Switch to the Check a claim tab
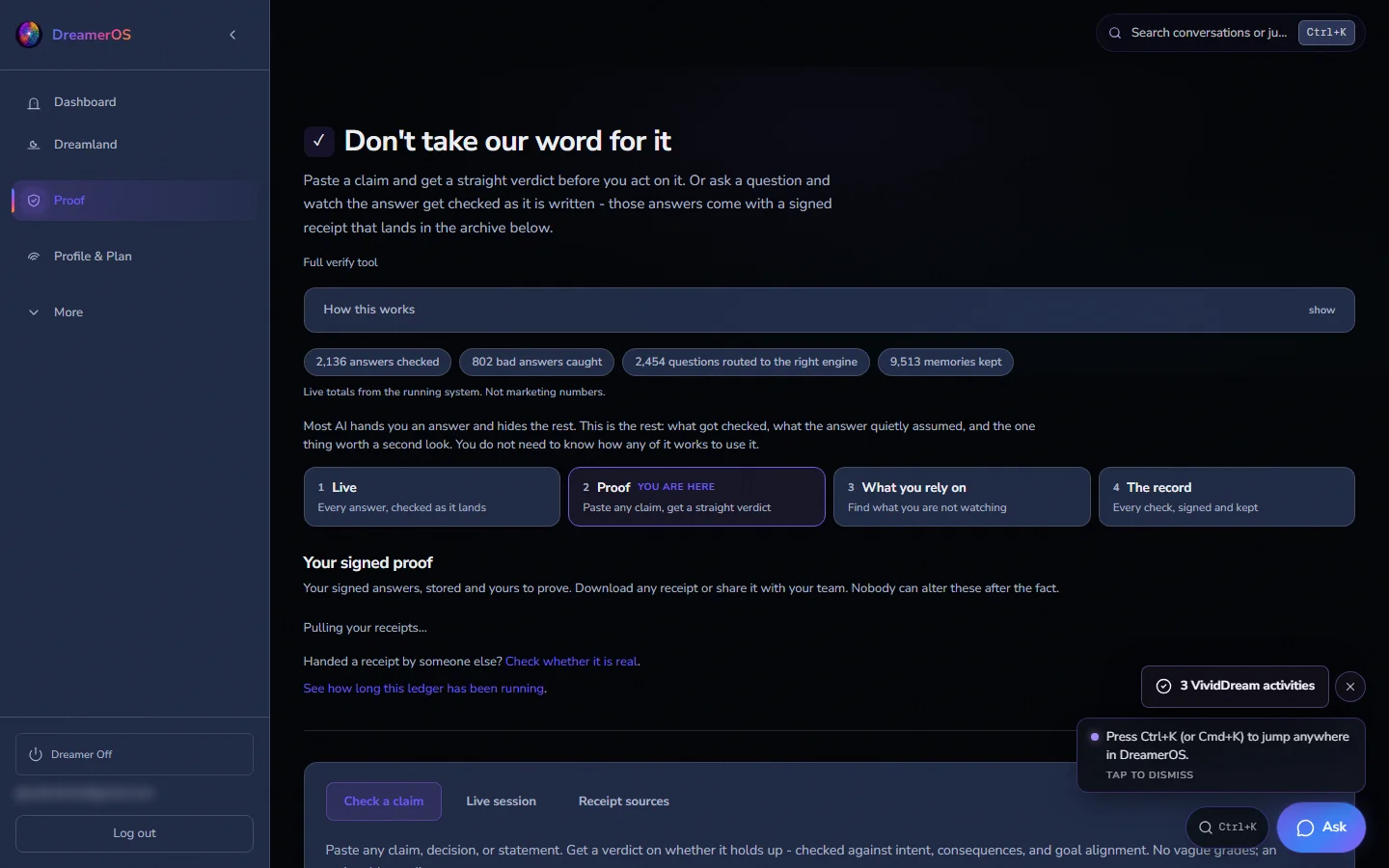This screenshot has height=868, width=1389. coord(384,801)
